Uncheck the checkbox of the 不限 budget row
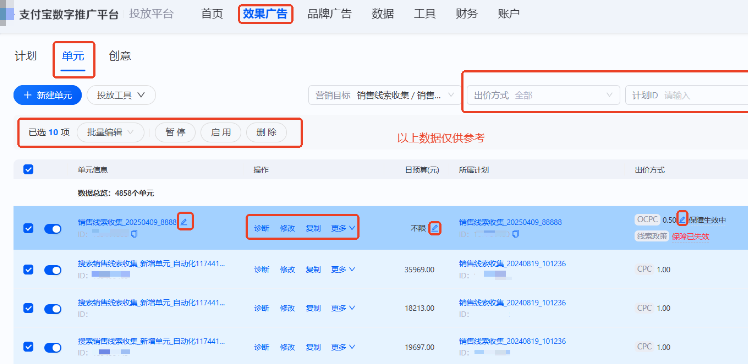The height and width of the screenshot is (364, 748). click(x=28, y=229)
